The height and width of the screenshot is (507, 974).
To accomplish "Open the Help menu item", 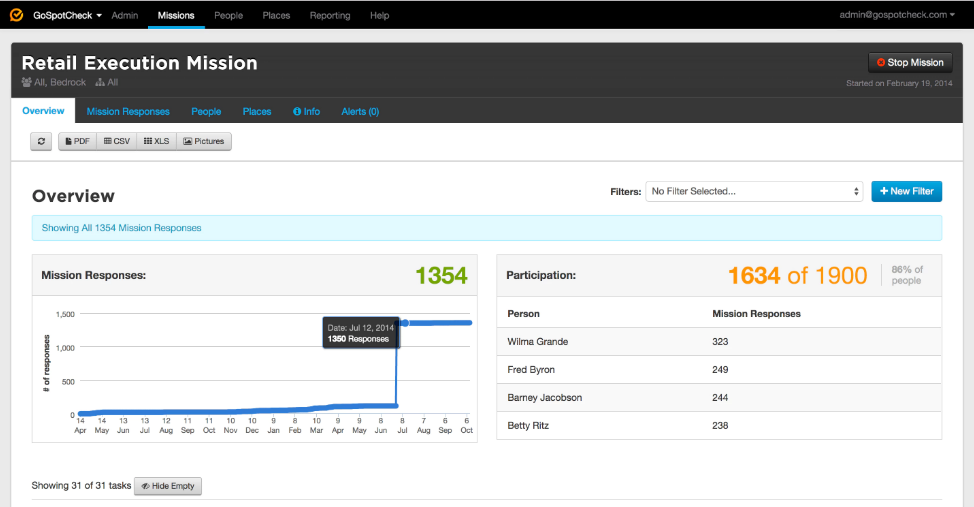I will pyautogui.click(x=380, y=16).
